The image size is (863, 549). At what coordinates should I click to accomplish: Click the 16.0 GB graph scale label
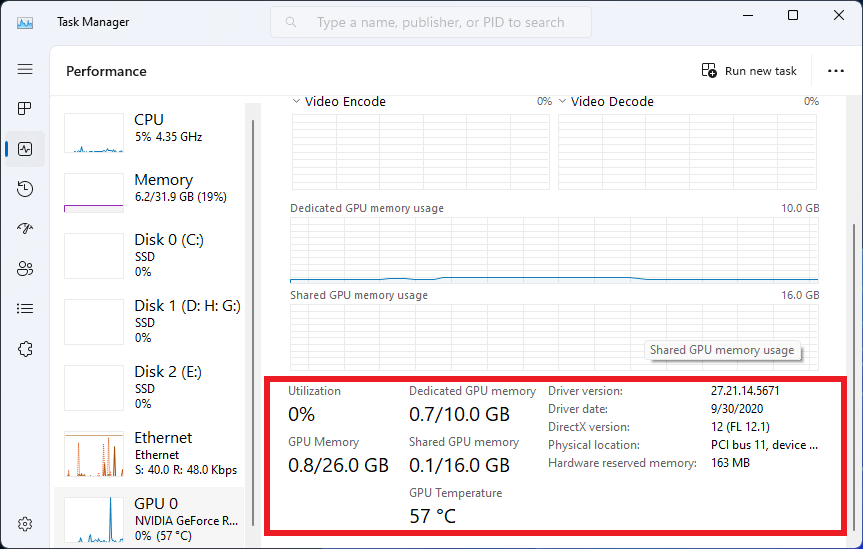pyautogui.click(x=800, y=295)
